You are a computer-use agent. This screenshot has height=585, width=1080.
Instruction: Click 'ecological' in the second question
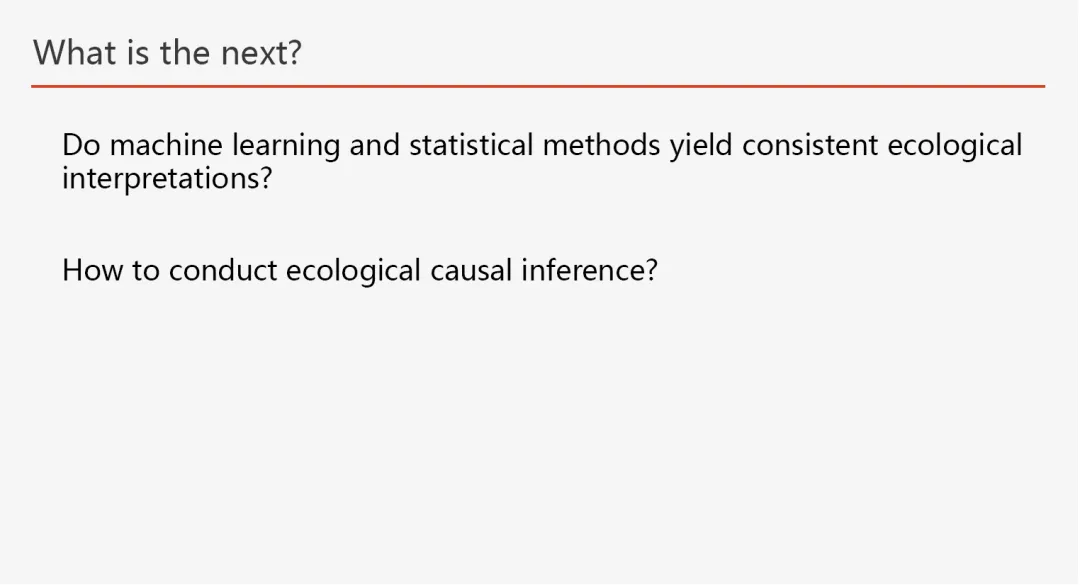pos(353,271)
